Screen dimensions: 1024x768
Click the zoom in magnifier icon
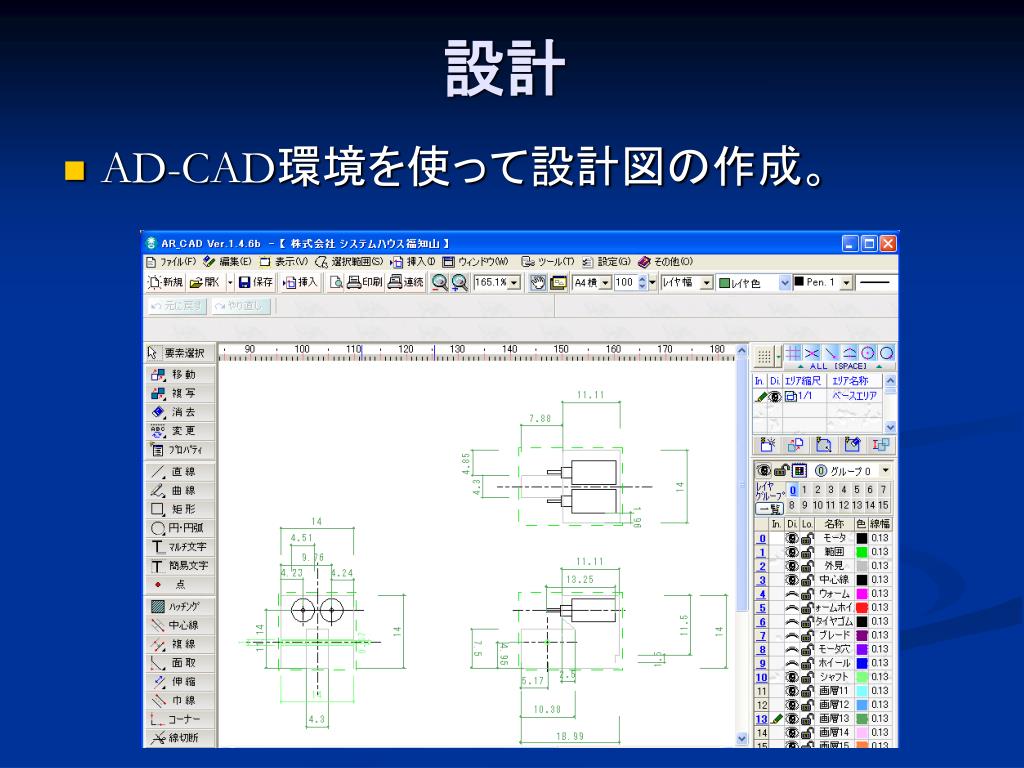point(460,283)
